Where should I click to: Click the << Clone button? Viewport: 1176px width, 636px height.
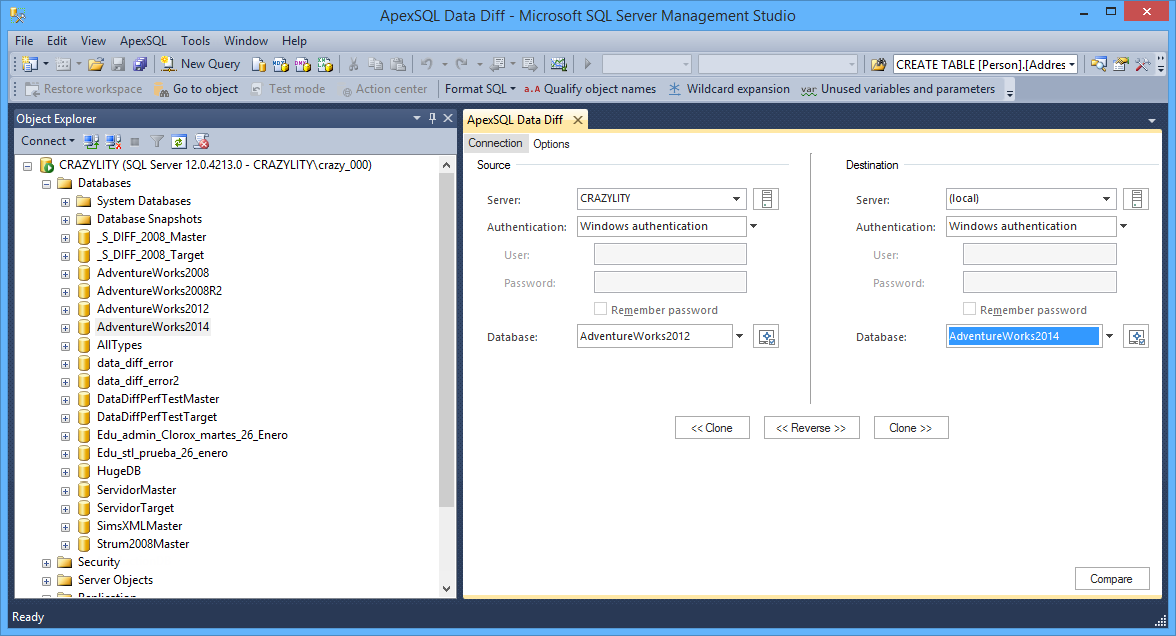(x=712, y=428)
